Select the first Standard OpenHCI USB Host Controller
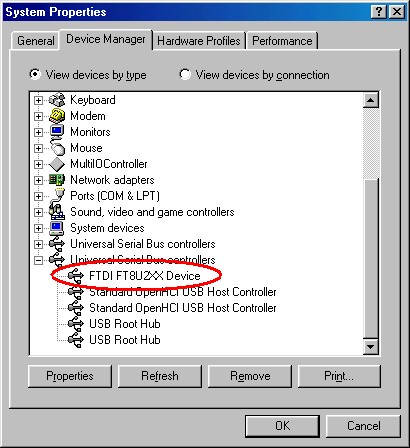The width and height of the screenshot is (410, 448). (x=183, y=292)
